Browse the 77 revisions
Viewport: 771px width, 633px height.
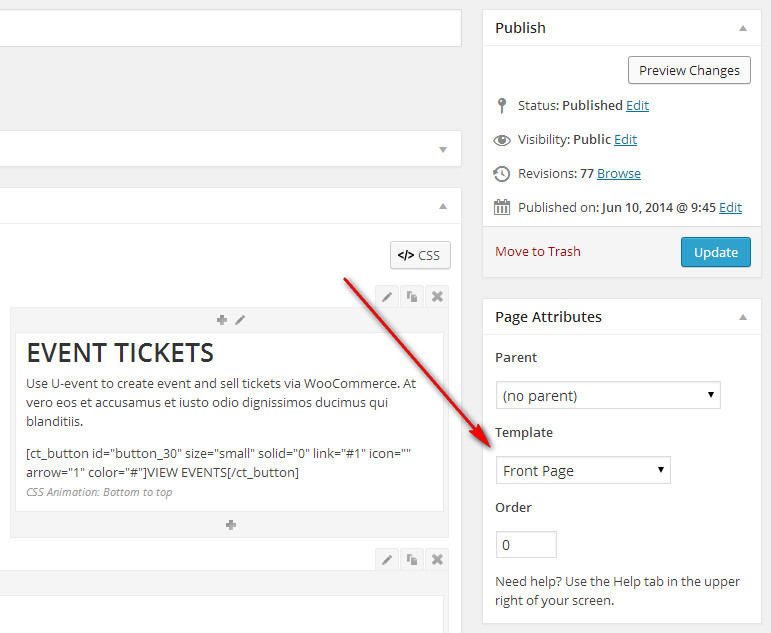619,173
